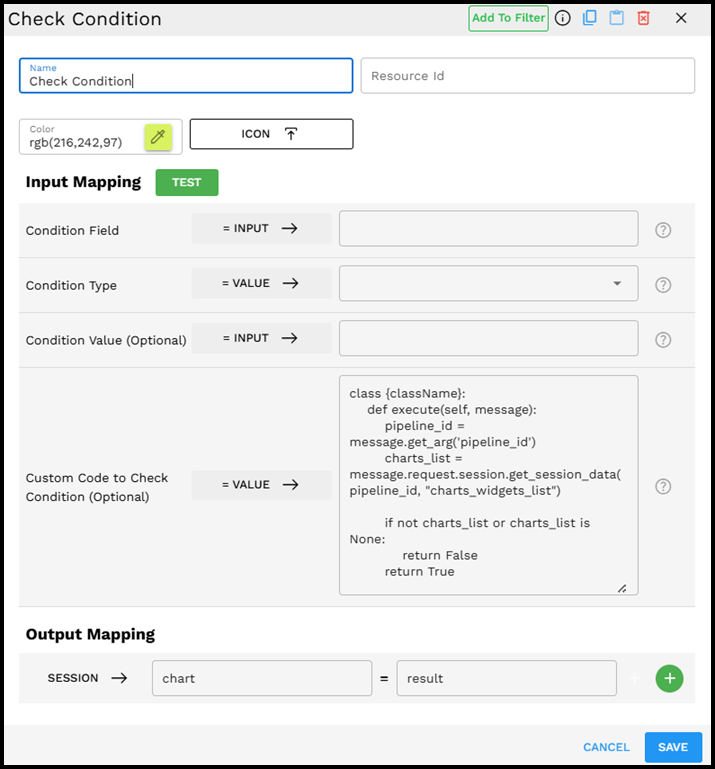Image resolution: width=715 pixels, height=769 pixels.
Task: Open help for Condition Type
Action: pos(663,285)
